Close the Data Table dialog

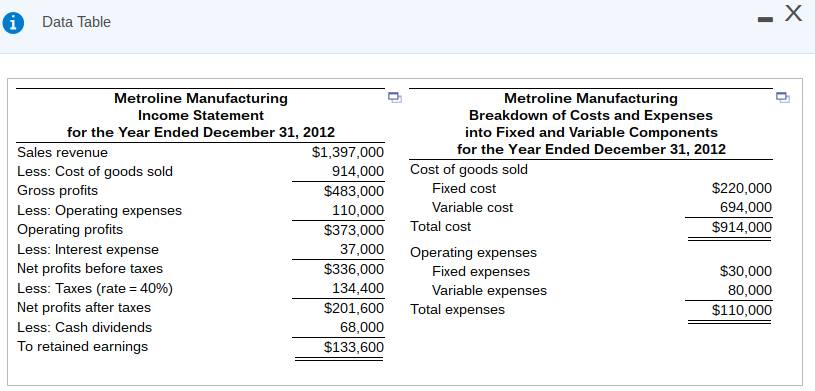[x=793, y=14]
